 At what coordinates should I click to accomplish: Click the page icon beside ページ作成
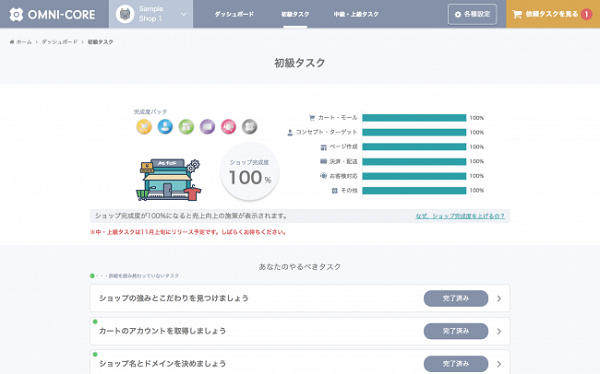coord(323,147)
